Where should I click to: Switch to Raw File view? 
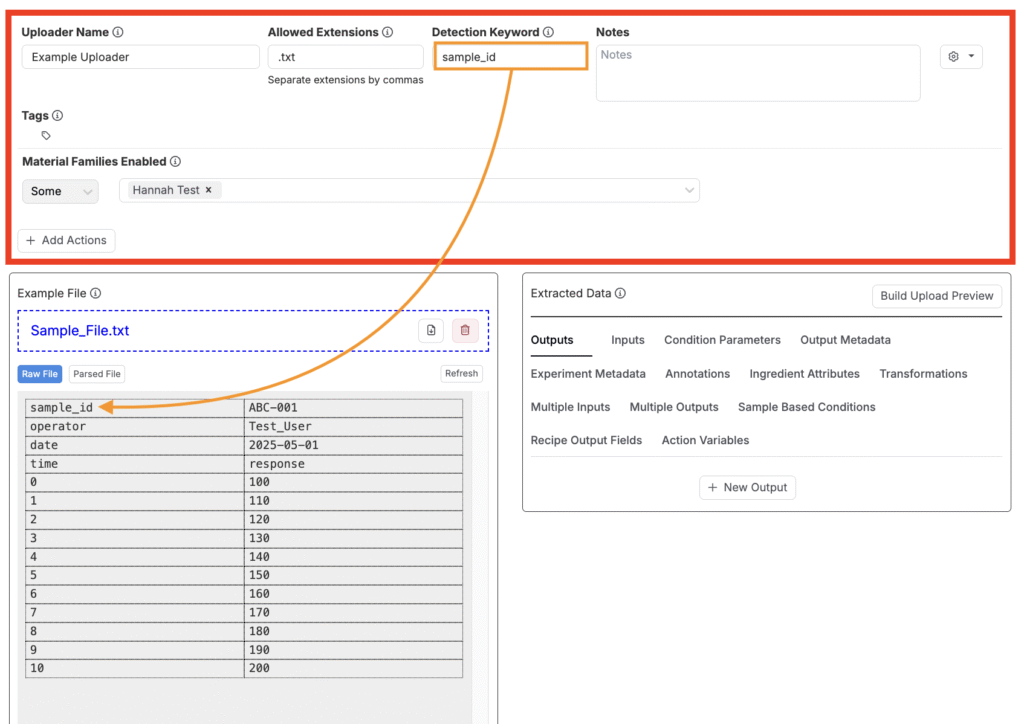click(40, 374)
